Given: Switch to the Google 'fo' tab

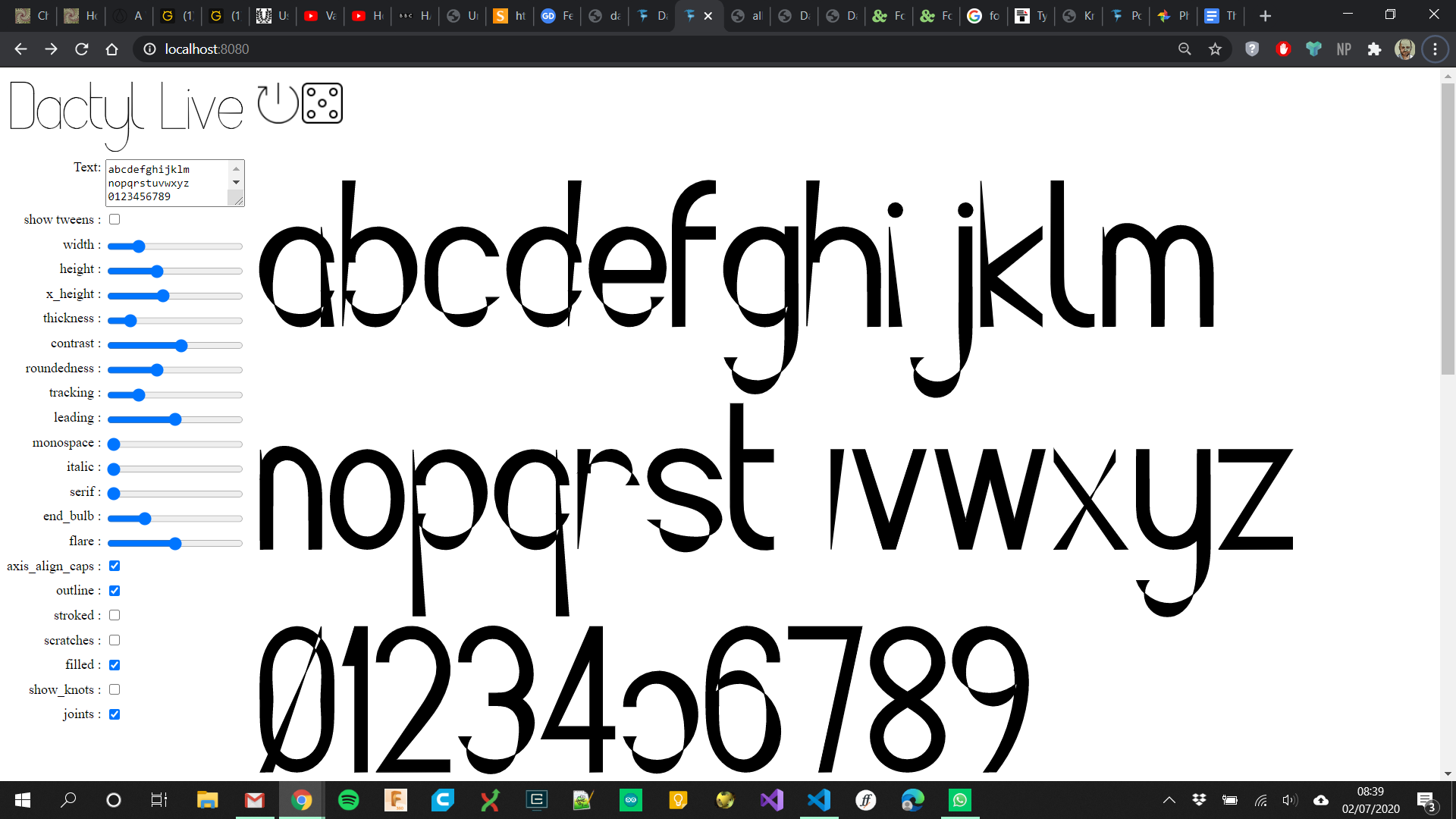Looking at the screenshot, I should pos(984,16).
